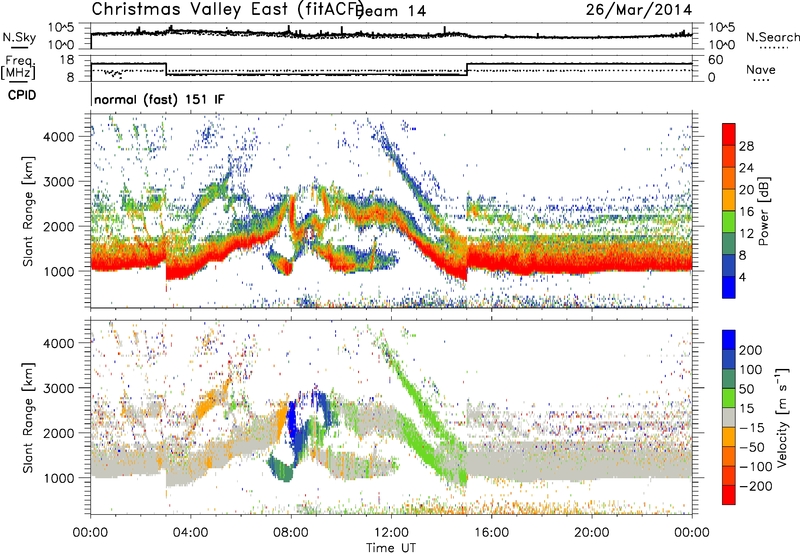Click the "100" label on velocity color bar

751,369
